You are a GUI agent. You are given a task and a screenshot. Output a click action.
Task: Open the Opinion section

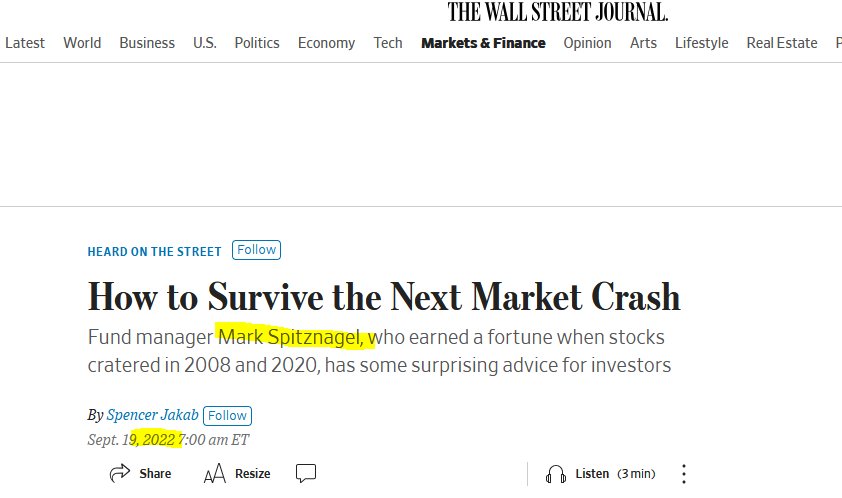pos(587,43)
